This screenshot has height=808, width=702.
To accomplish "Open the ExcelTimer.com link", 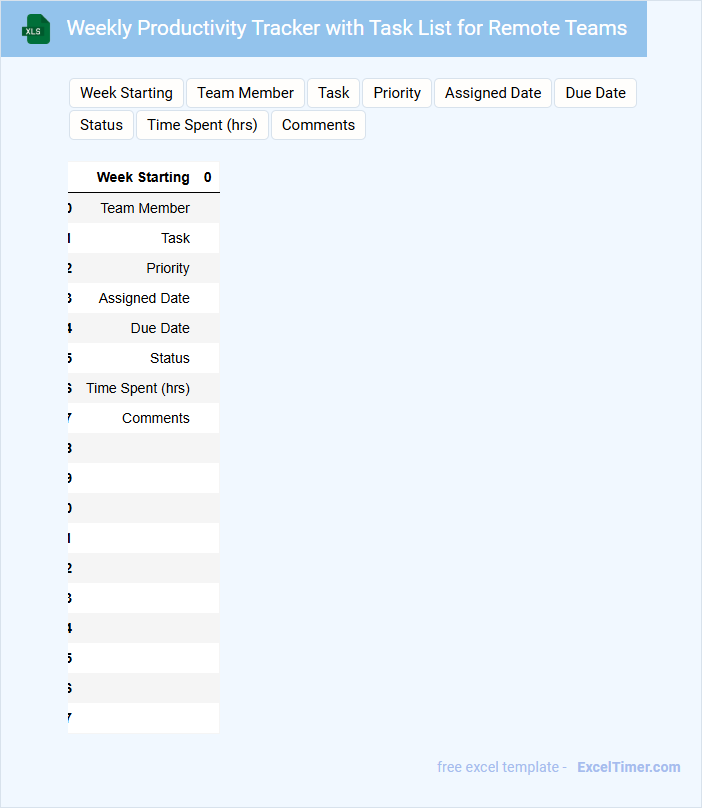I will [x=628, y=767].
